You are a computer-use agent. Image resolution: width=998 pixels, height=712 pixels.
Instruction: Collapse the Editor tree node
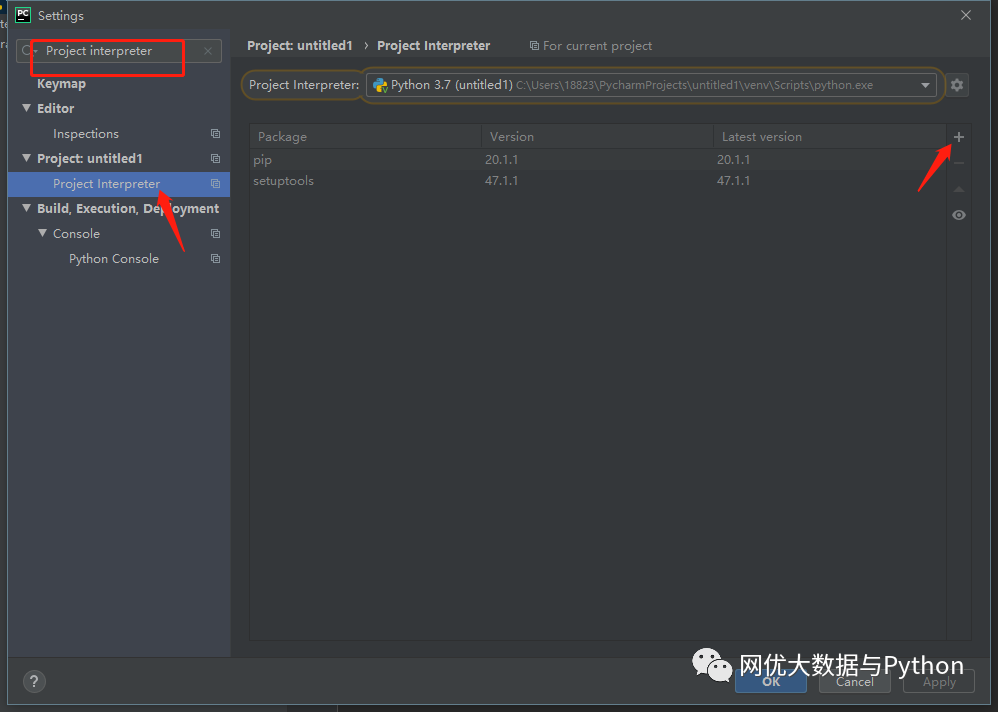pos(26,108)
